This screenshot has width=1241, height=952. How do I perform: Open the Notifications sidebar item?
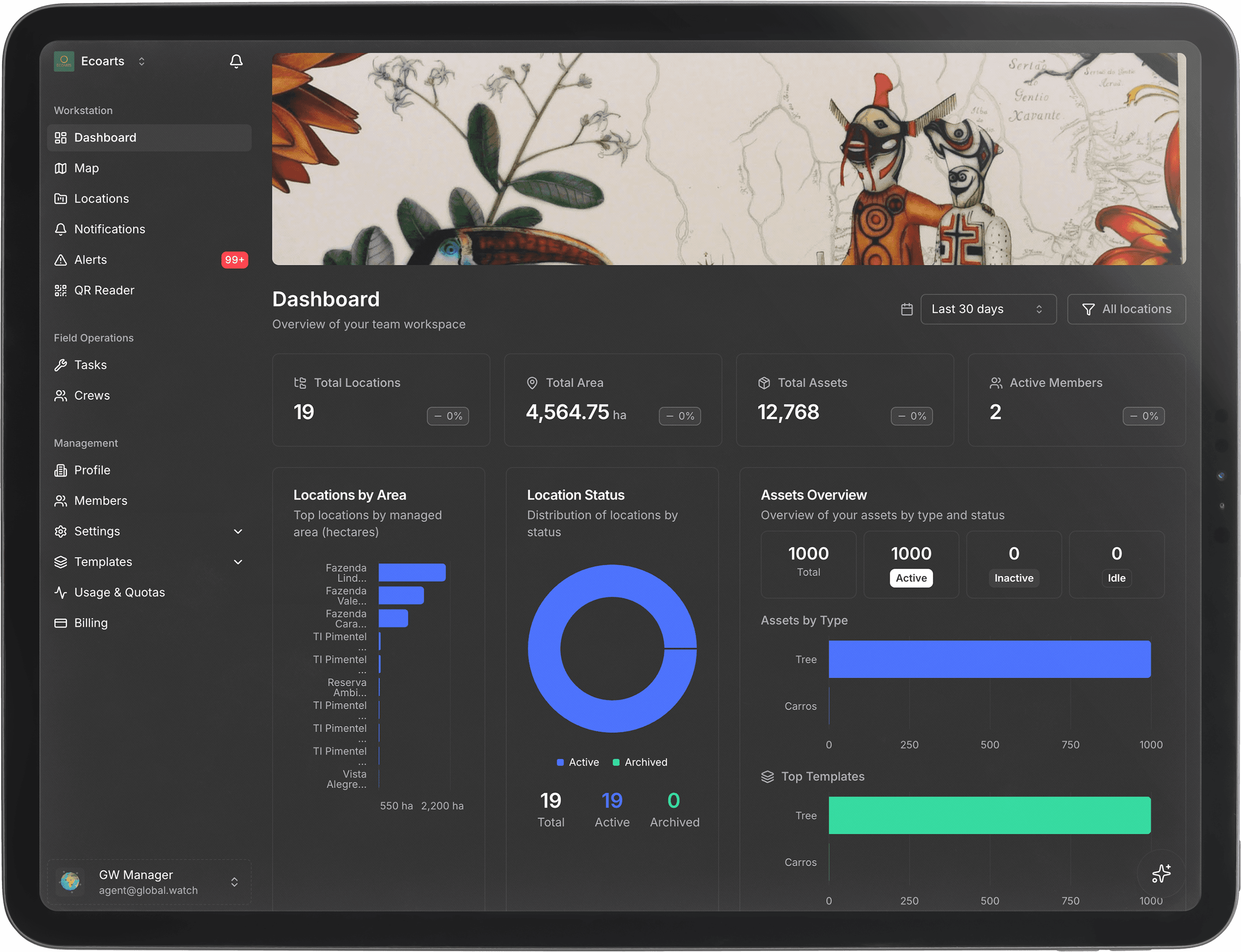point(149,229)
